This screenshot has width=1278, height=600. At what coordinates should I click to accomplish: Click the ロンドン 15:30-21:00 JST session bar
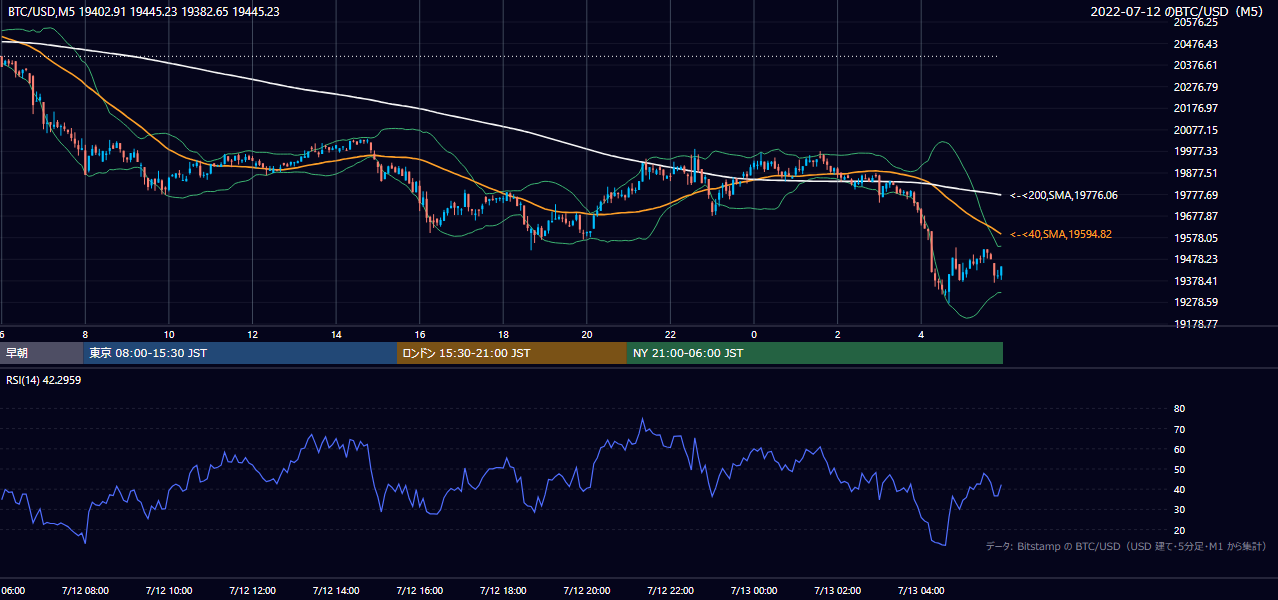(x=512, y=353)
